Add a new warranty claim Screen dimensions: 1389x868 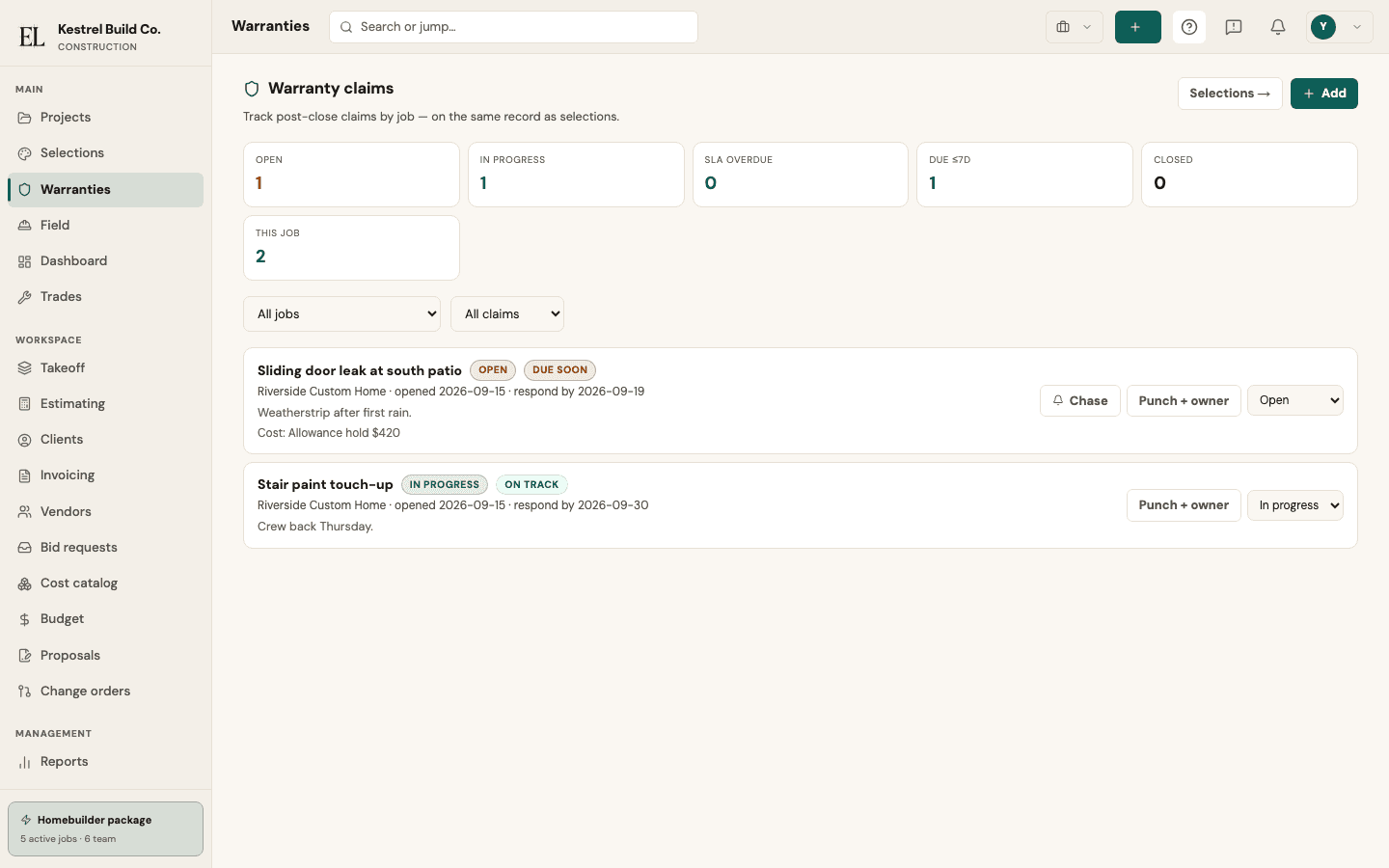click(1324, 94)
